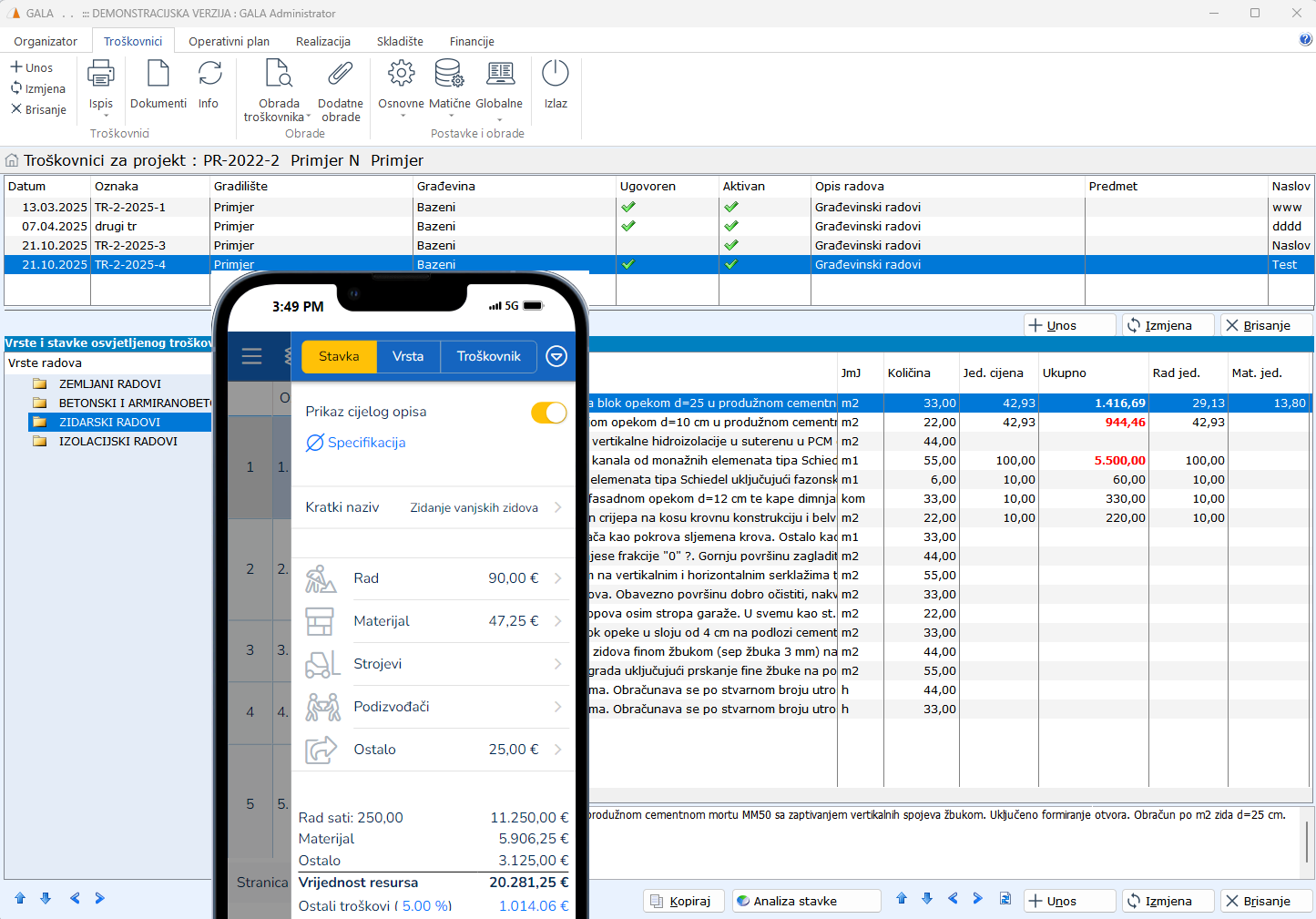The height and width of the screenshot is (919, 1316).
Task: Open the phone hamburger menu
Action: point(251,356)
